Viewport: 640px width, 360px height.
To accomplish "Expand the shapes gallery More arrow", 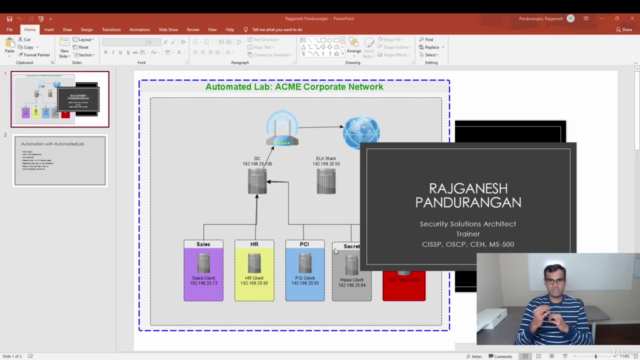I will pos(342,54).
